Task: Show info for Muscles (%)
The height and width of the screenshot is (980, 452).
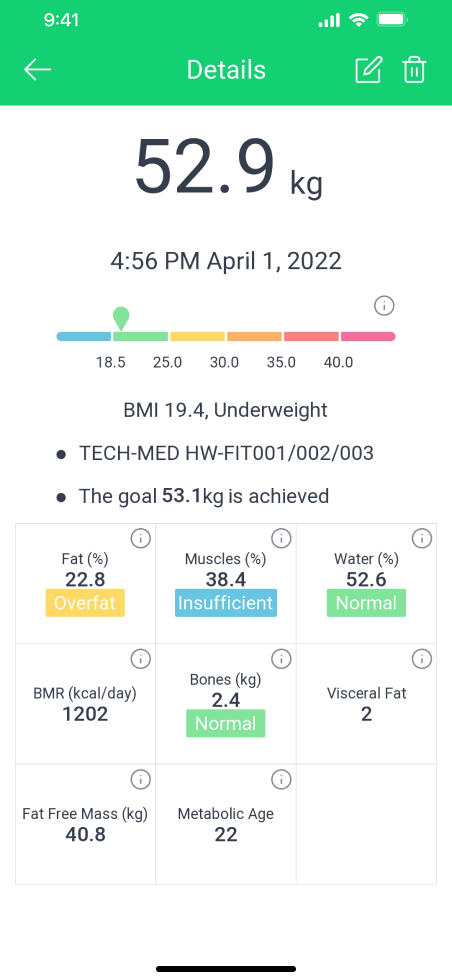Action: (x=281, y=538)
